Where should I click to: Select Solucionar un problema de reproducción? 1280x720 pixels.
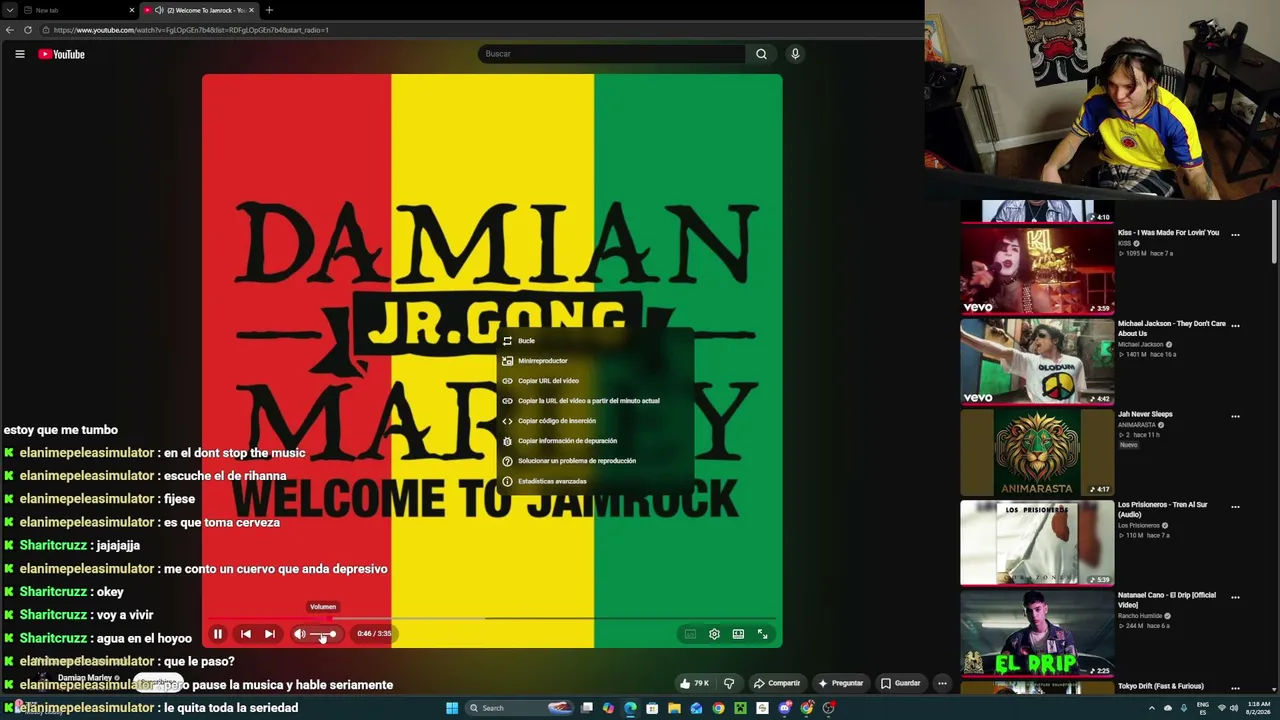[595, 461]
